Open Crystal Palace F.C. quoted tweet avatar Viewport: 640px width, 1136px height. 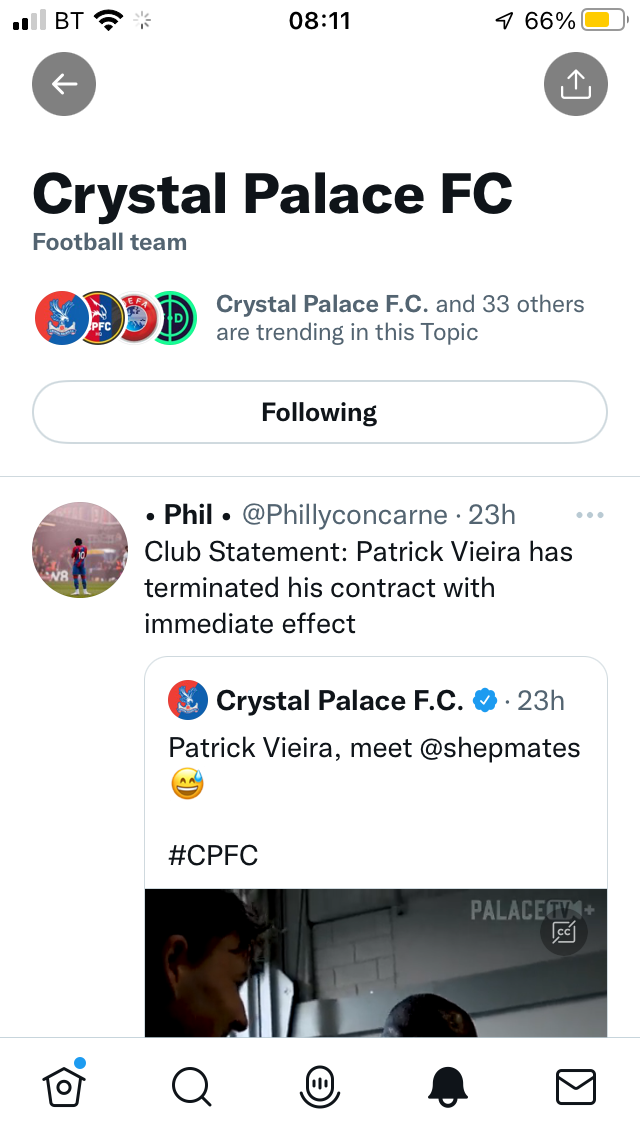coord(188,700)
